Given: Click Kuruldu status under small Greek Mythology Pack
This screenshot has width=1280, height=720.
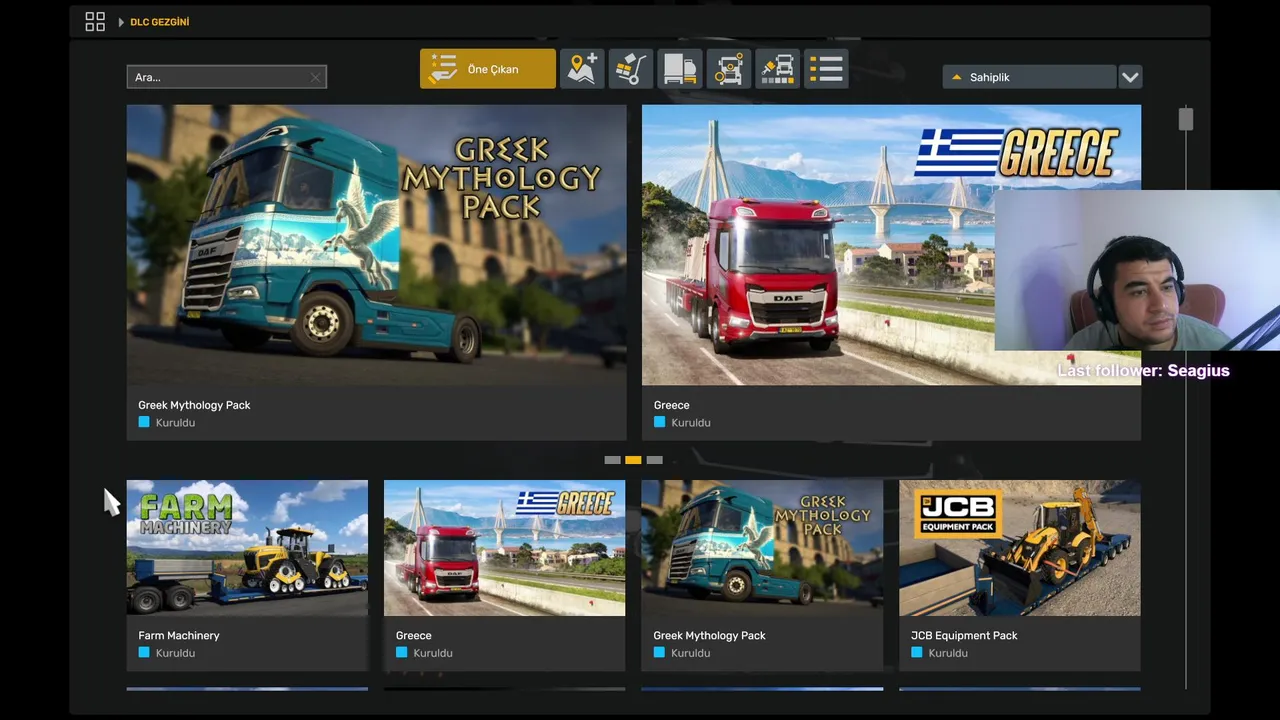Looking at the screenshot, I should click(682, 653).
